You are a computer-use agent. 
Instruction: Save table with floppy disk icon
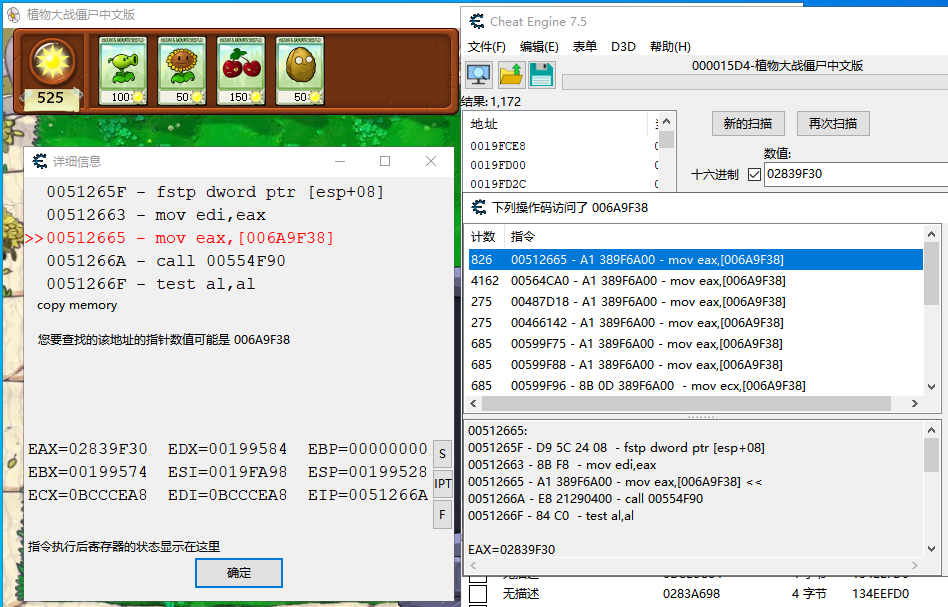click(x=542, y=75)
